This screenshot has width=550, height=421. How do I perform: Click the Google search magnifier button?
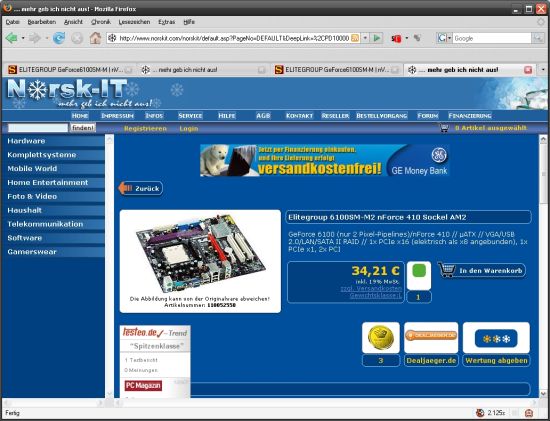tap(537, 38)
